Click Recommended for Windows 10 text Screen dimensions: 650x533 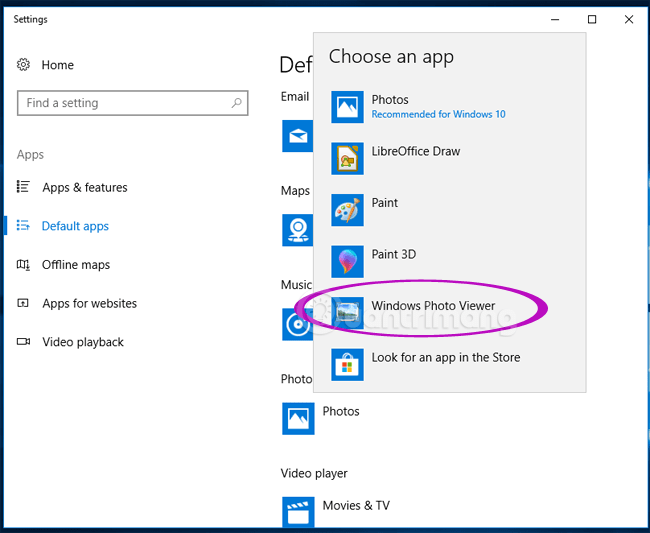pos(438,114)
